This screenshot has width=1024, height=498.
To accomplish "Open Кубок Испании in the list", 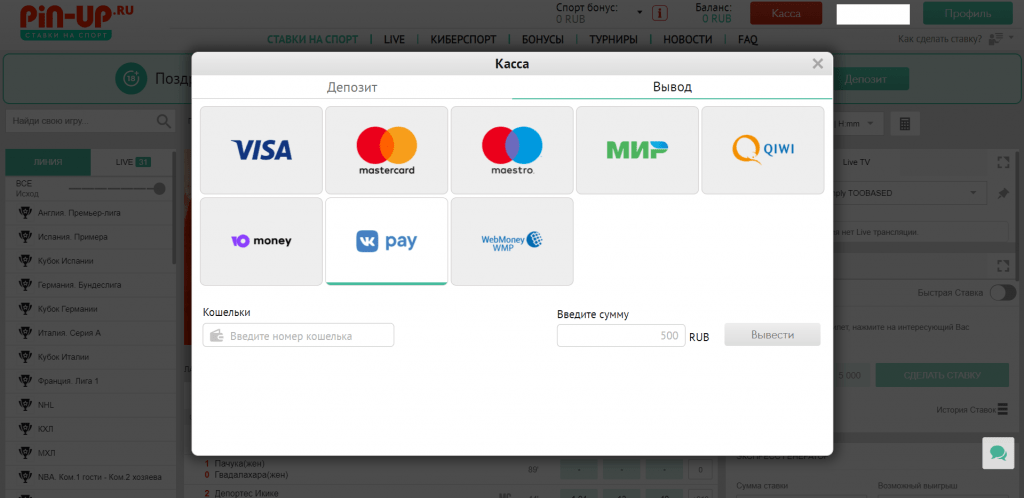I will 88,261.
